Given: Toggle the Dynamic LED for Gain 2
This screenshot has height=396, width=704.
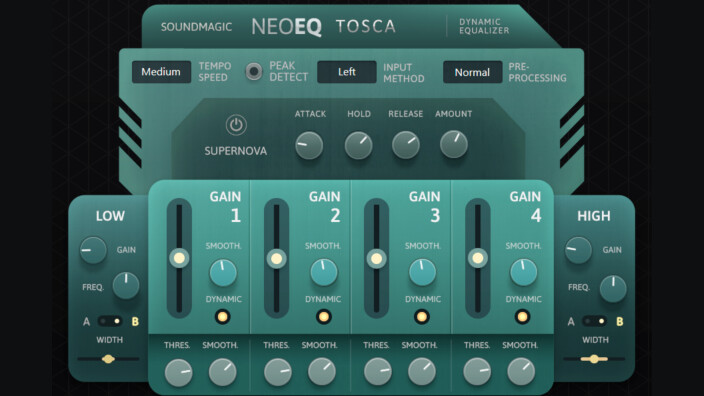Looking at the screenshot, I should point(323,317).
